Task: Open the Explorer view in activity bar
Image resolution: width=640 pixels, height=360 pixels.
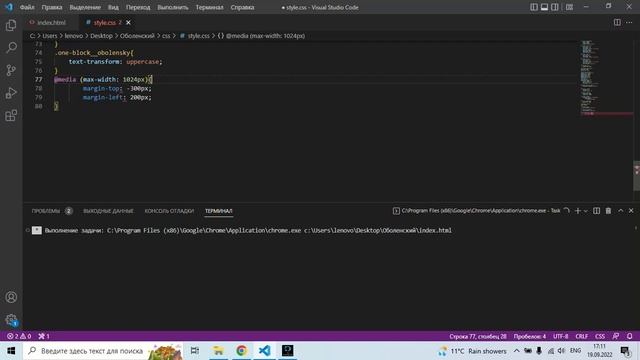Action: (11, 25)
